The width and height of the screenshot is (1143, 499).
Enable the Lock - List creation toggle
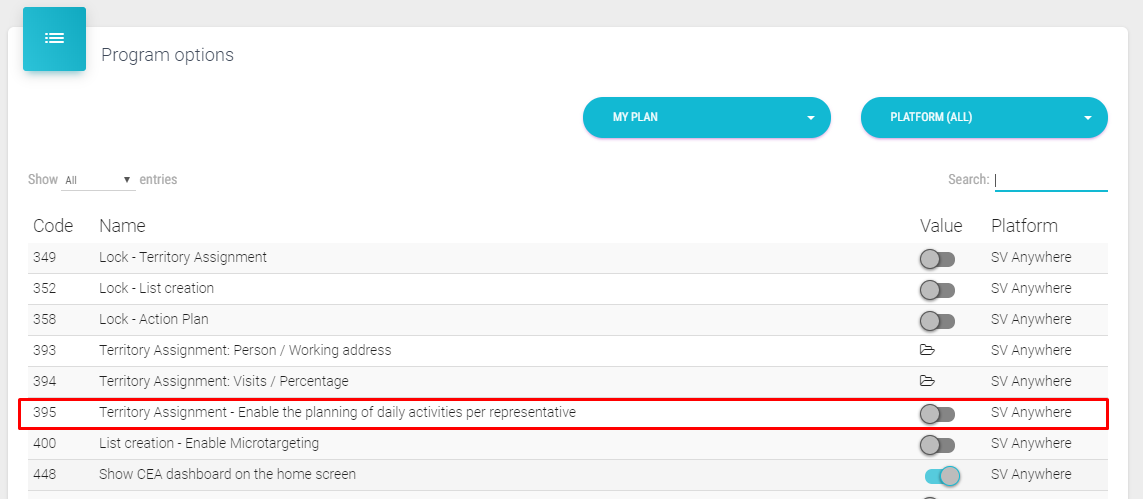tap(937, 290)
